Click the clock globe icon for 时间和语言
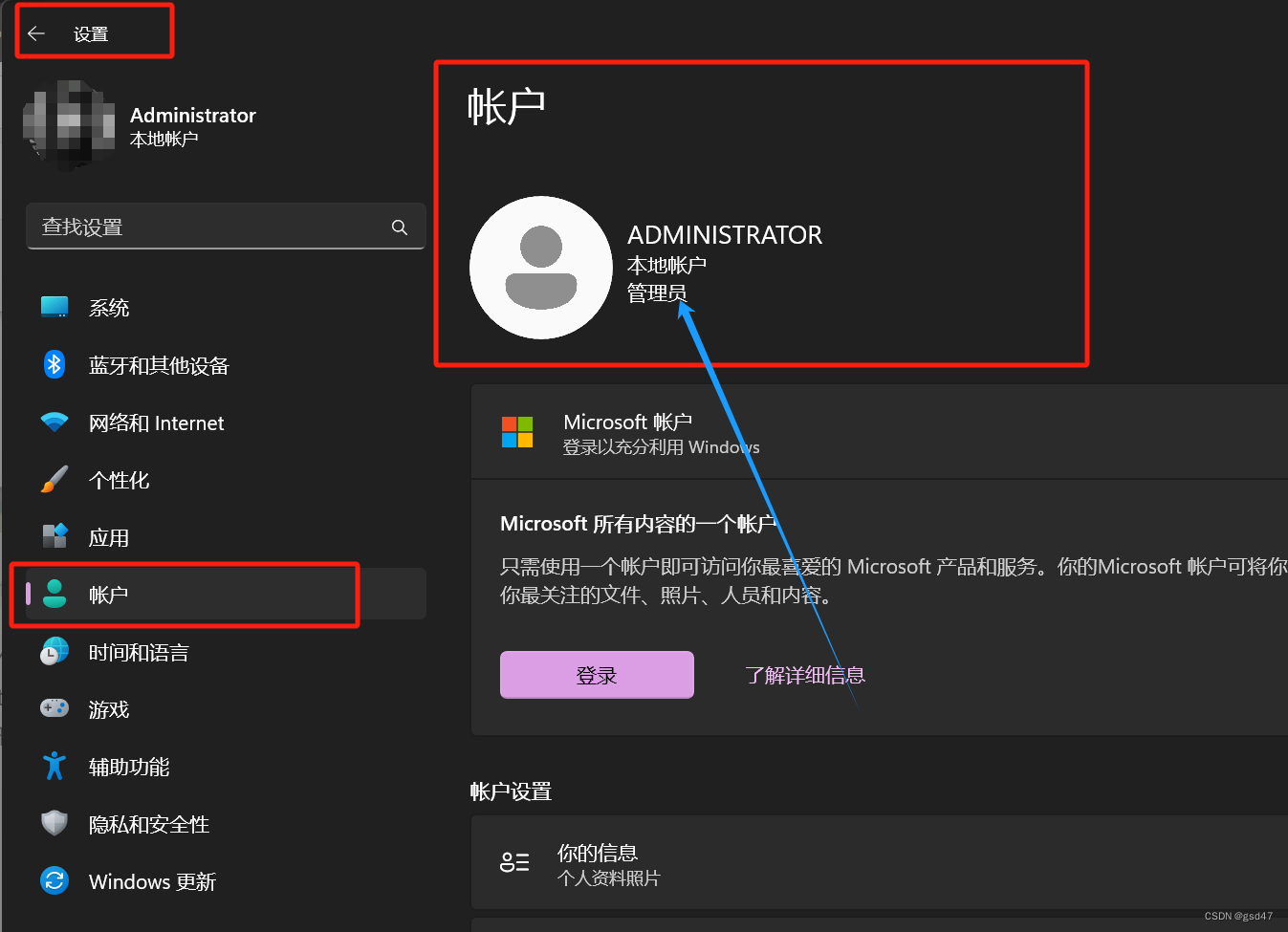The height and width of the screenshot is (932, 1288). click(55, 651)
